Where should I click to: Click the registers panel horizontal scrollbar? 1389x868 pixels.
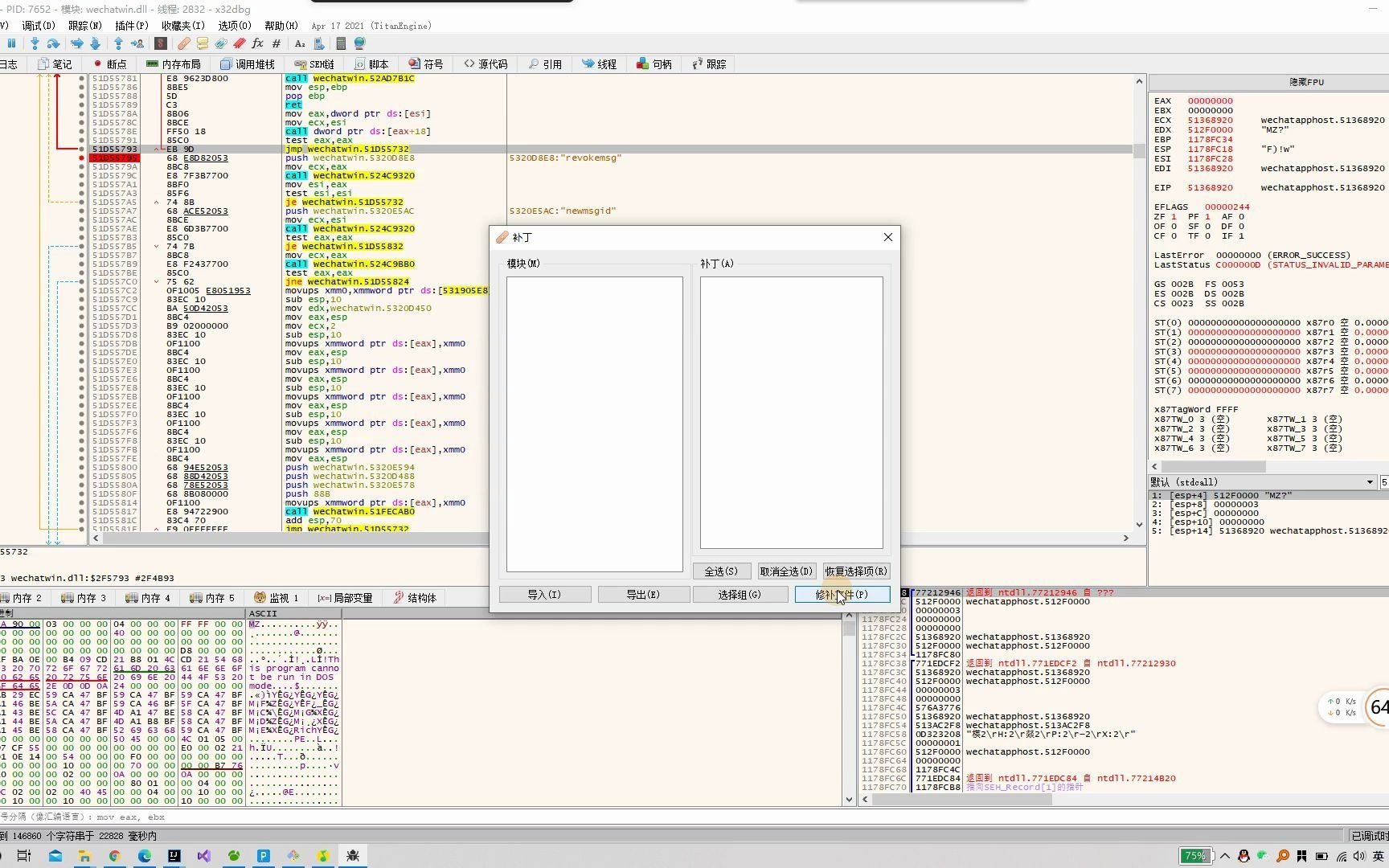pos(1214,467)
